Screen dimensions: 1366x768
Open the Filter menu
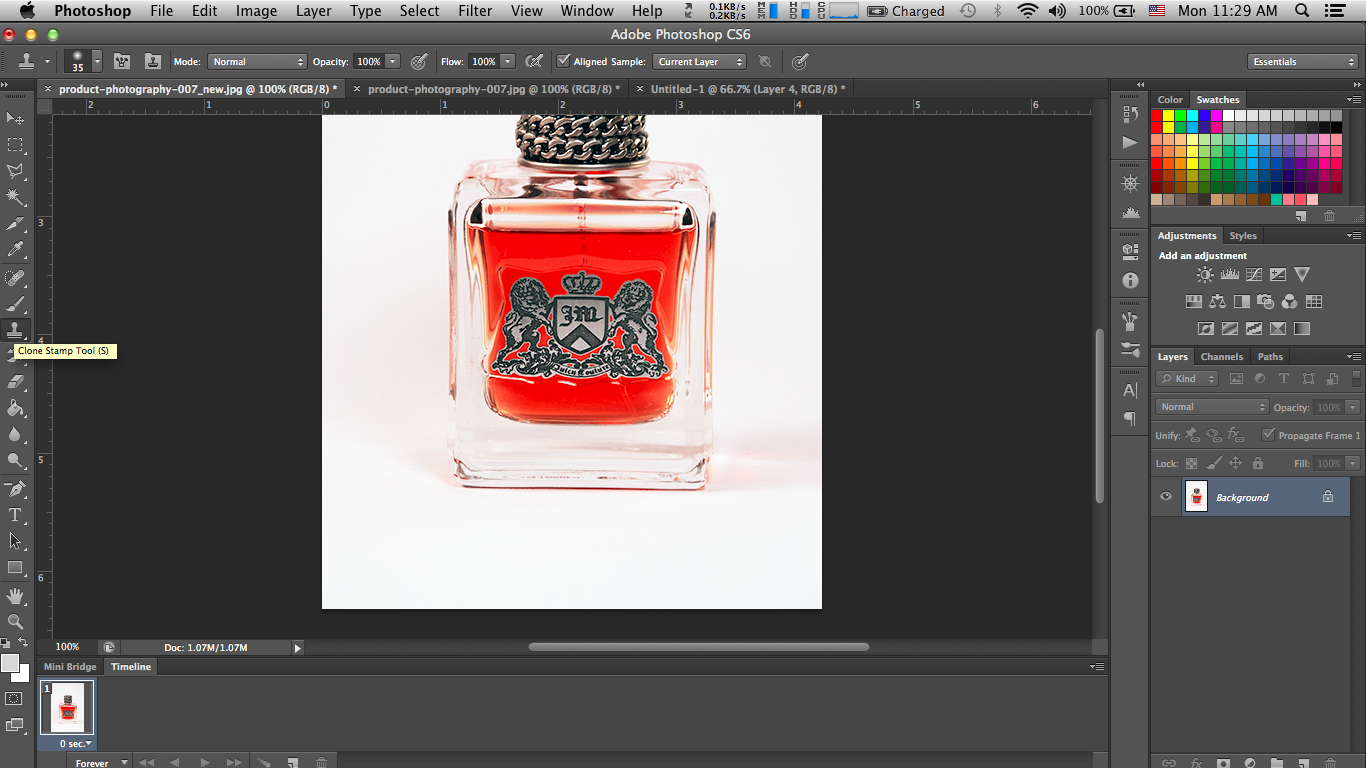pyautogui.click(x=475, y=11)
